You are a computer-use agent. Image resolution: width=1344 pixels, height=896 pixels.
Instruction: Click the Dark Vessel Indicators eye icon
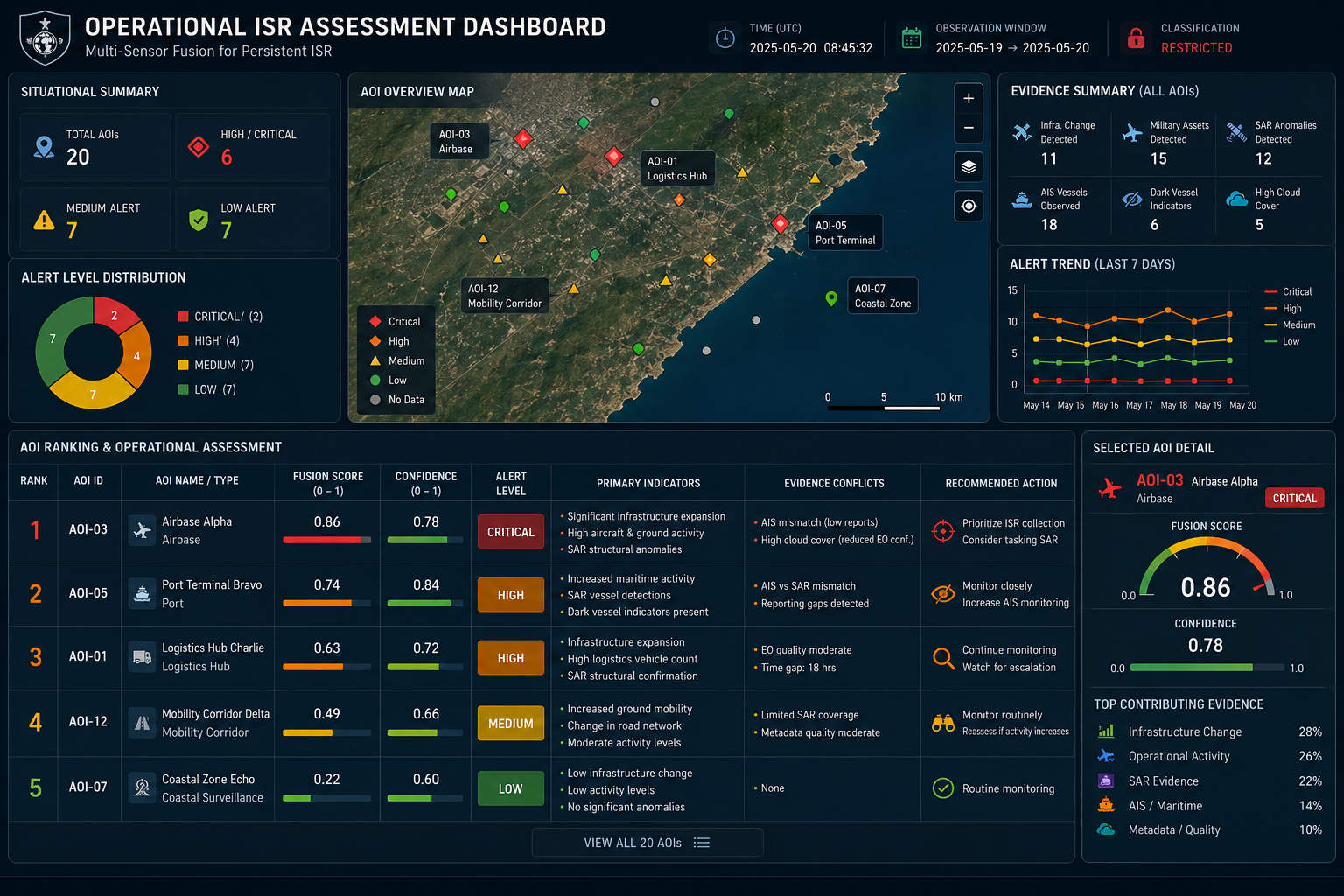click(x=1132, y=199)
